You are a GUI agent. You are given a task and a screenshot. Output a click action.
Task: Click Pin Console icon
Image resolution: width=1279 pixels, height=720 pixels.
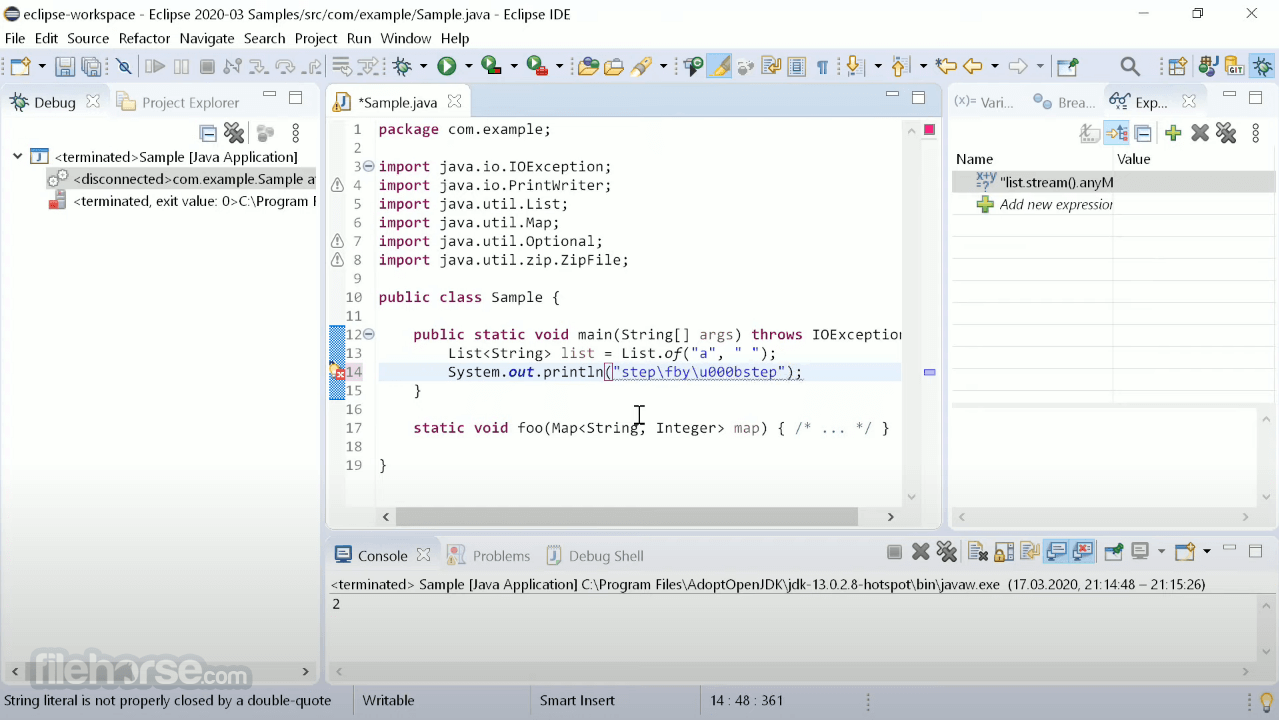1113,552
